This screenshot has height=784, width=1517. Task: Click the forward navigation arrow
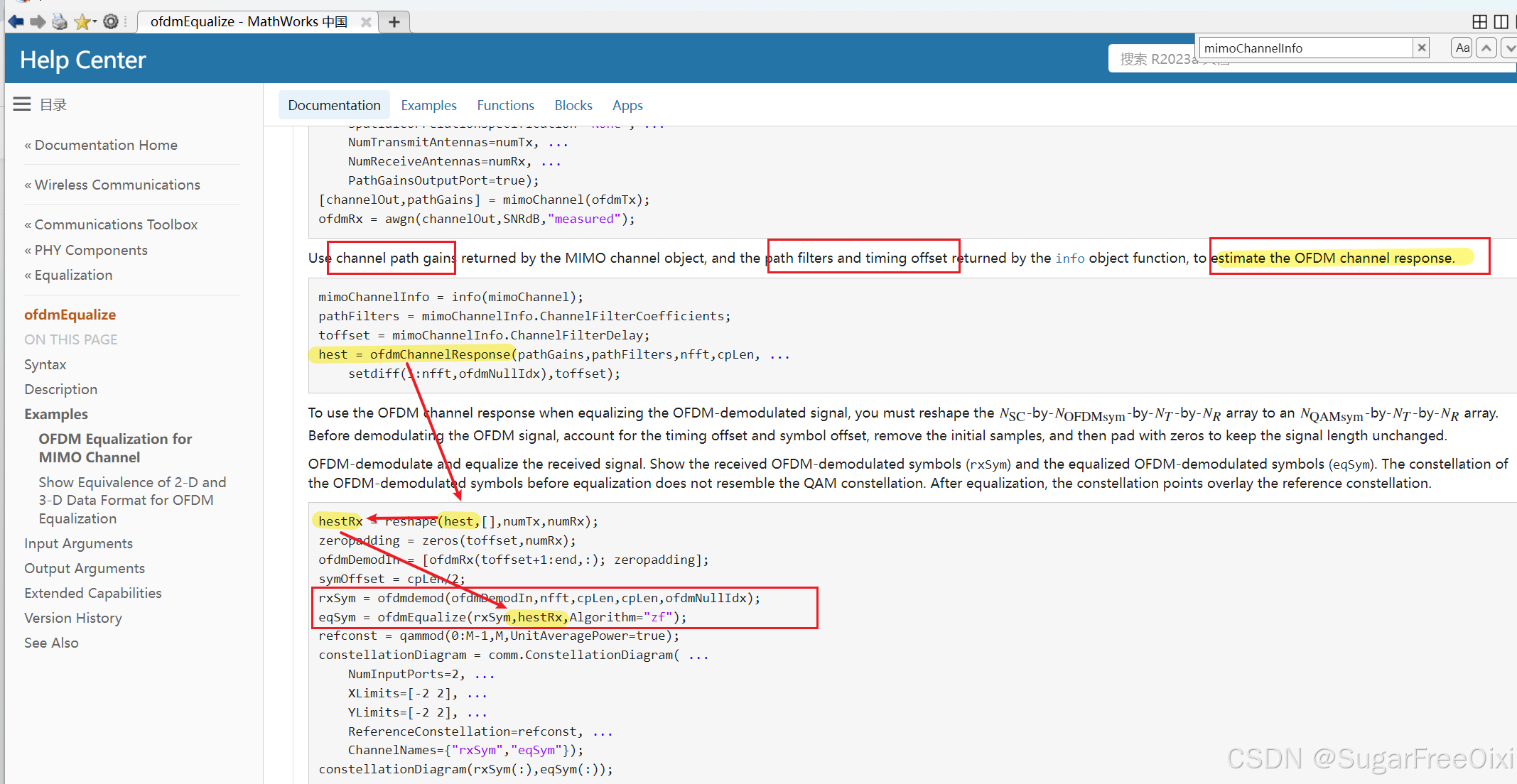[38, 22]
